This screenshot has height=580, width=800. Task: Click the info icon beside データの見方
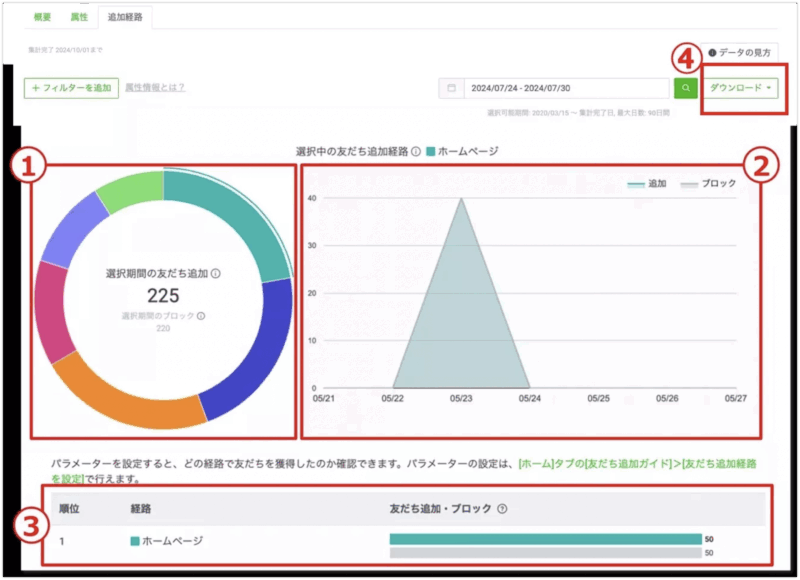tap(712, 52)
